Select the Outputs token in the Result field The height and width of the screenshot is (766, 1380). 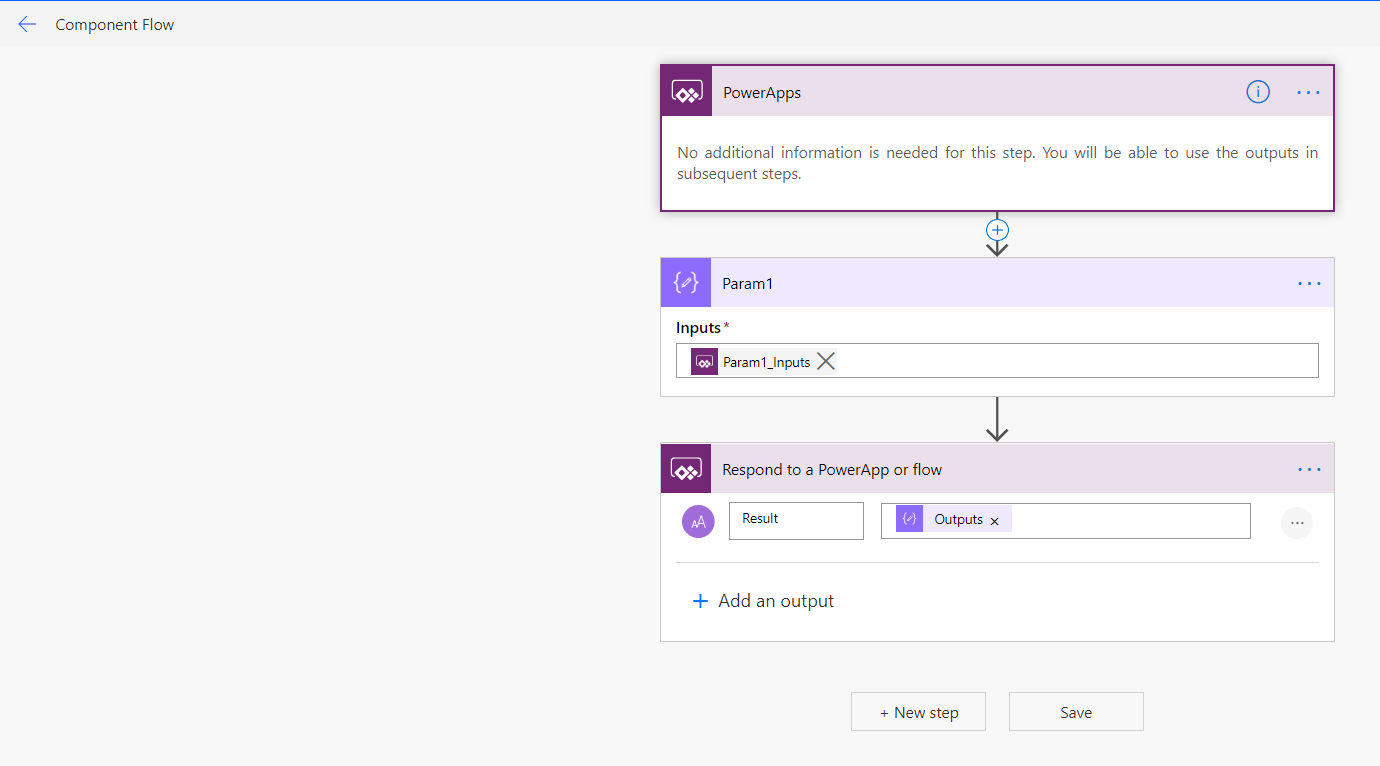957,518
